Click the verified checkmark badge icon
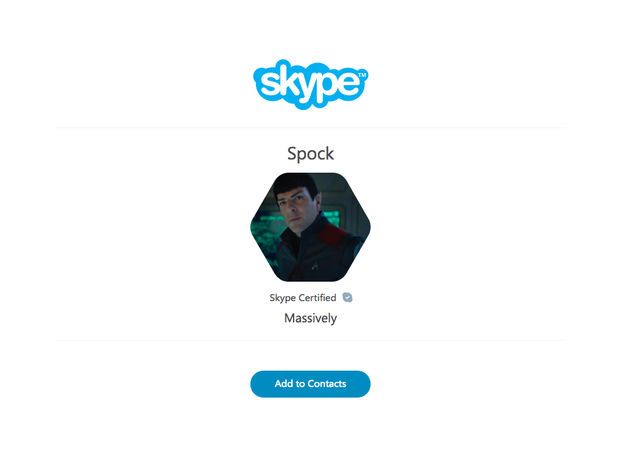 (348, 298)
